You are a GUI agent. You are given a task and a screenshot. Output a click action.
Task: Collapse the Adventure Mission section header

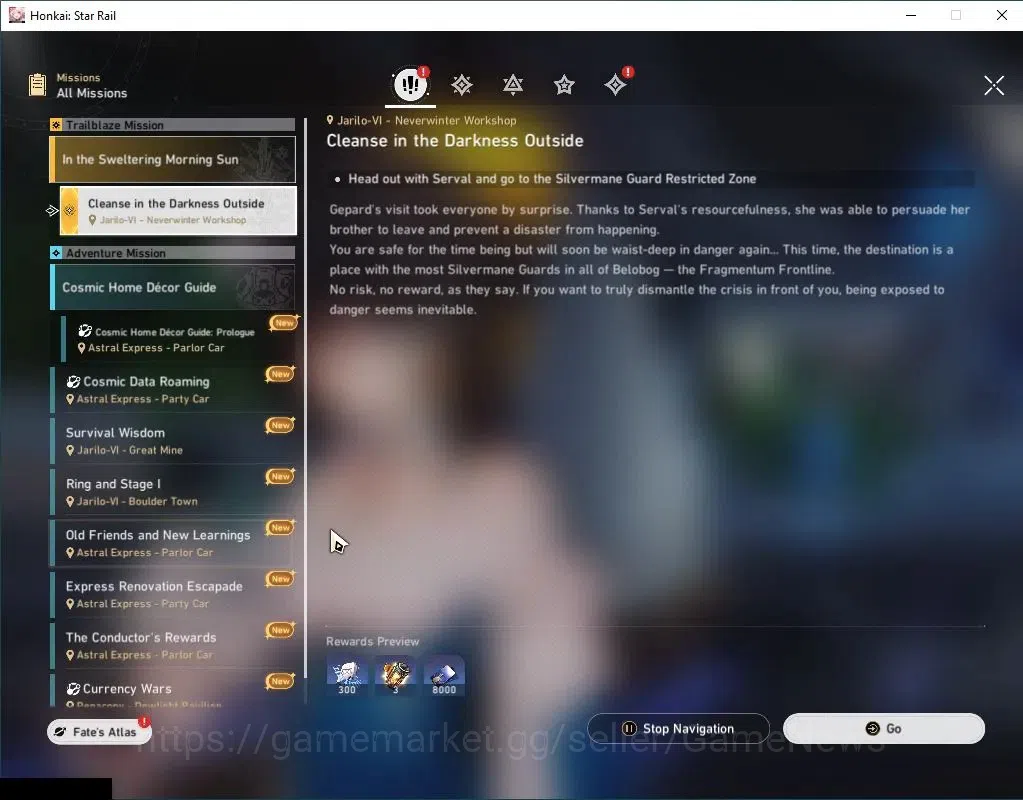(173, 253)
